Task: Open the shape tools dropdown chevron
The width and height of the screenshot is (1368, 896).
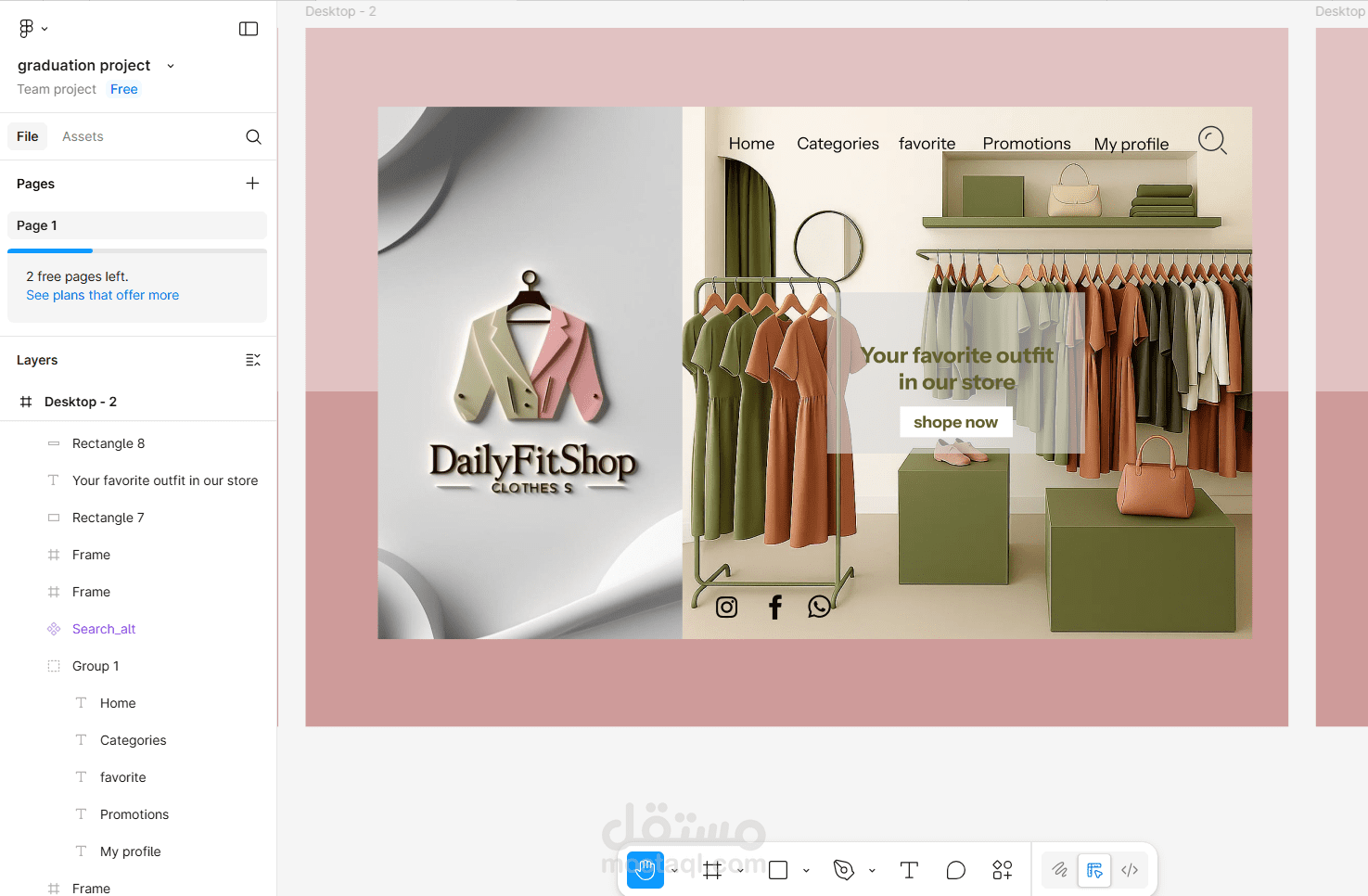Action: pos(806,870)
